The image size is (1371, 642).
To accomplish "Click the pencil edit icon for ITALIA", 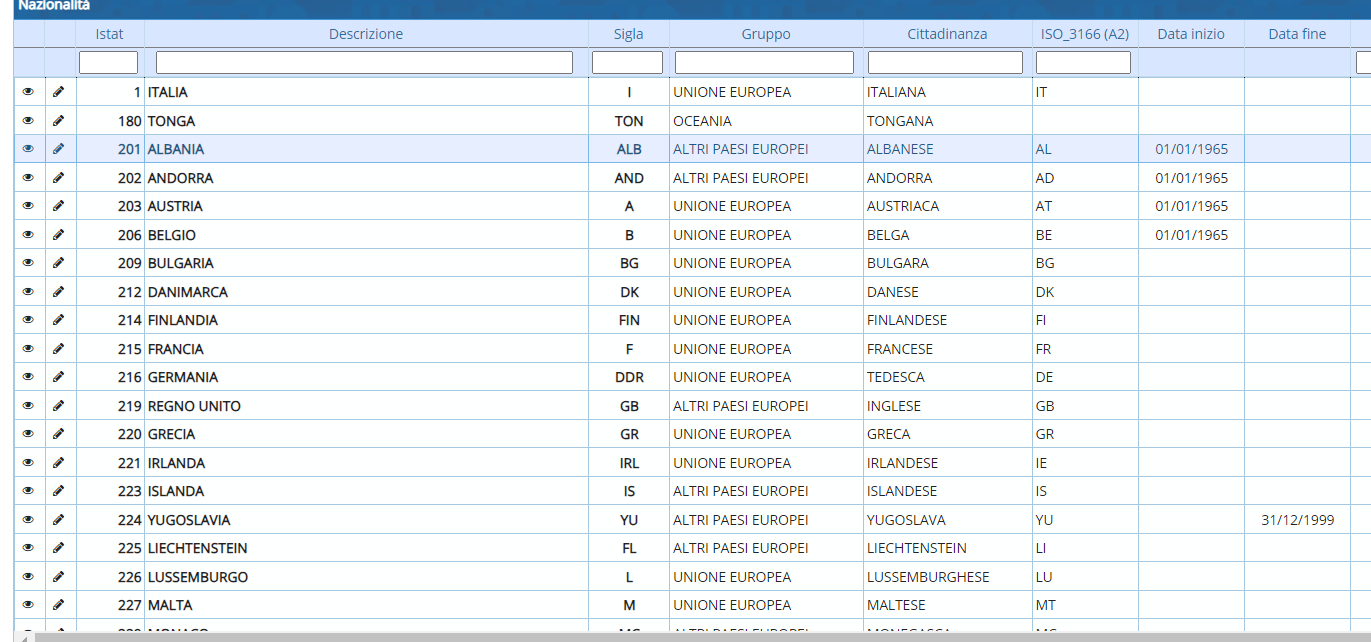I will point(58,92).
